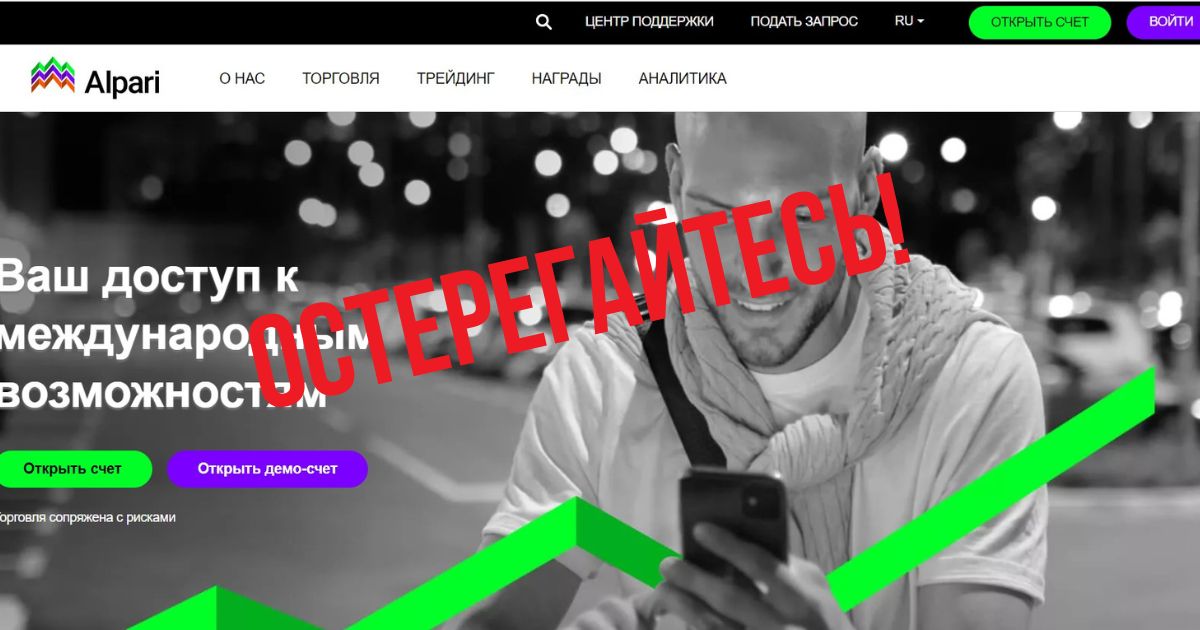This screenshot has width=1200, height=630.
Task: Open ЦЕНТР ПОДДЕРЖКИ link
Action: click(x=649, y=21)
